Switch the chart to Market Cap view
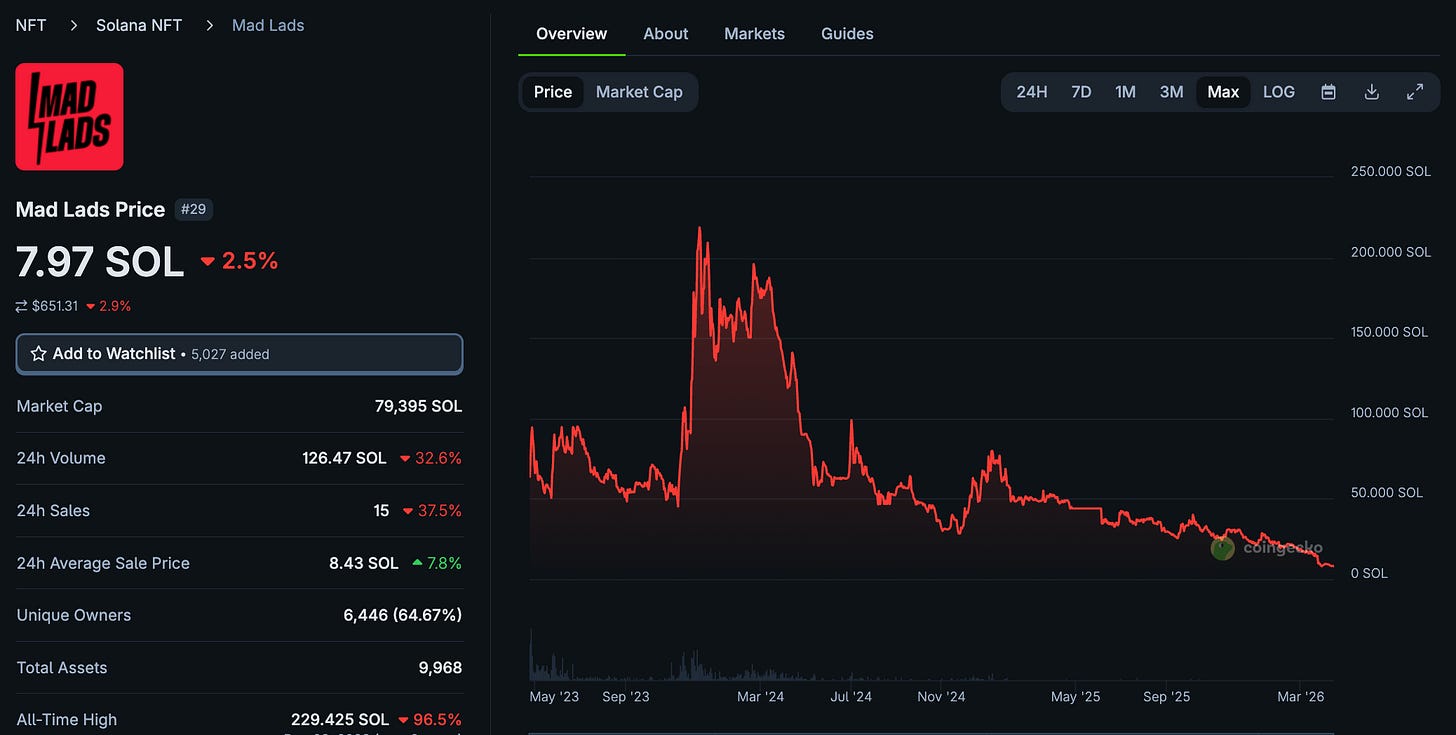The width and height of the screenshot is (1456, 735). (x=639, y=92)
